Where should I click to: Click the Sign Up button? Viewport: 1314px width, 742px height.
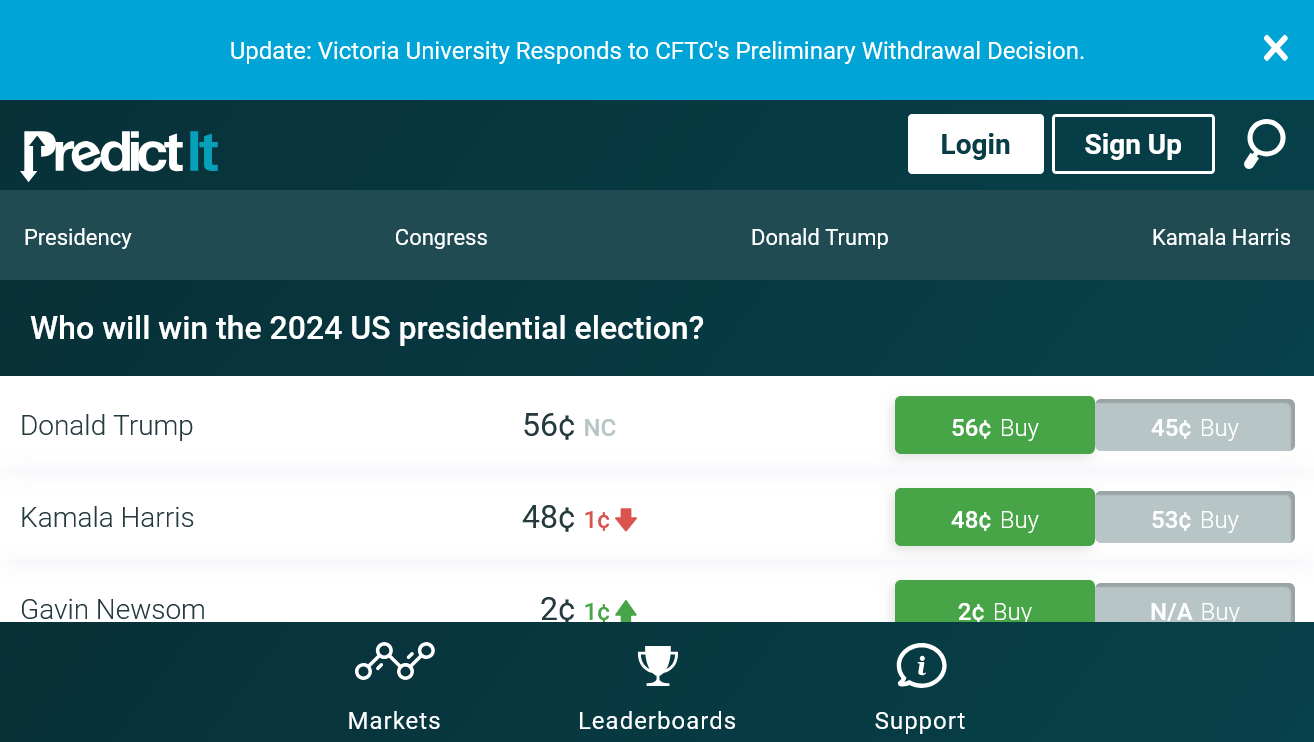click(1133, 144)
